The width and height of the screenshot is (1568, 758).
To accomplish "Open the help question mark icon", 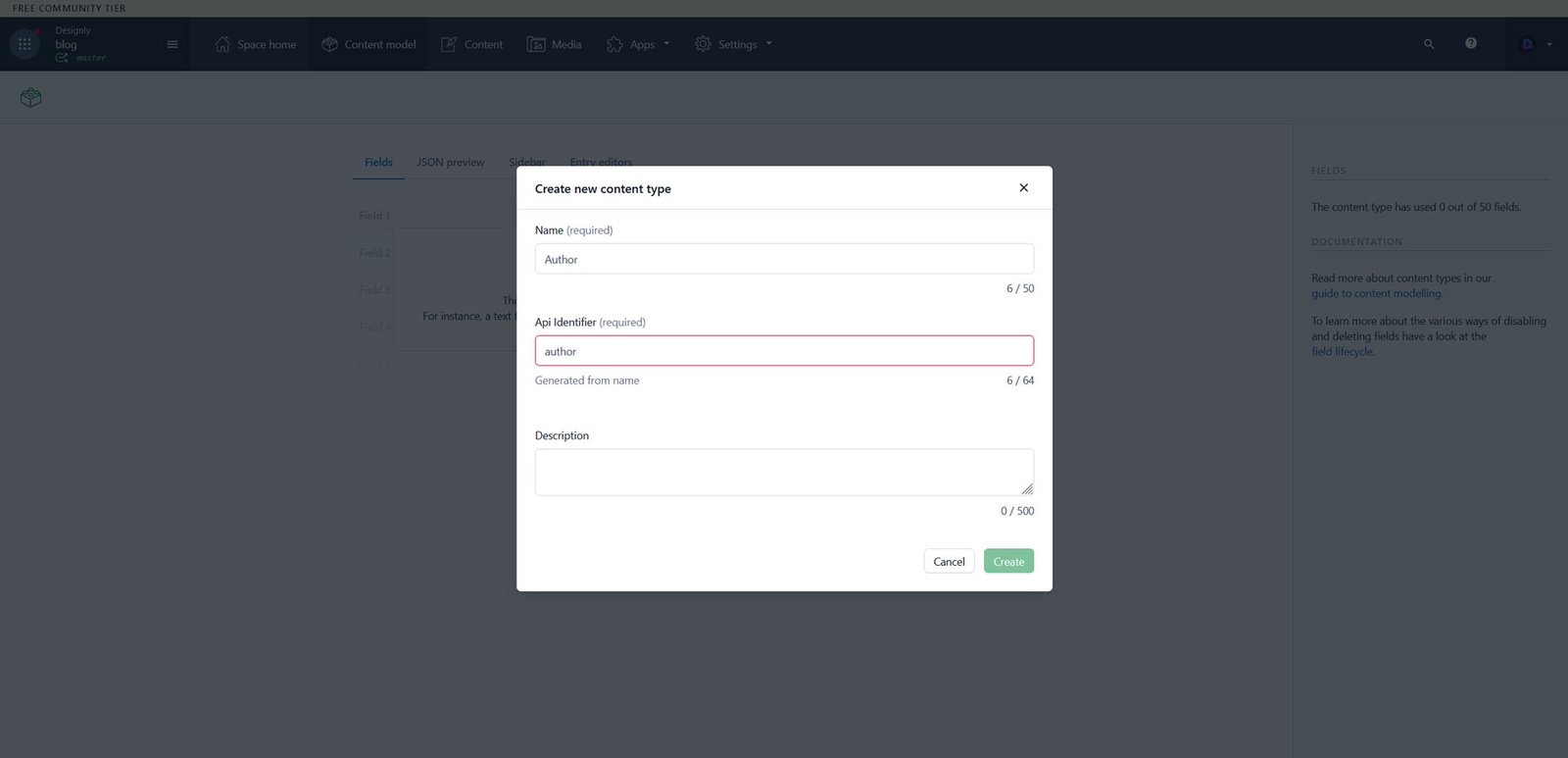I will coord(1471,43).
